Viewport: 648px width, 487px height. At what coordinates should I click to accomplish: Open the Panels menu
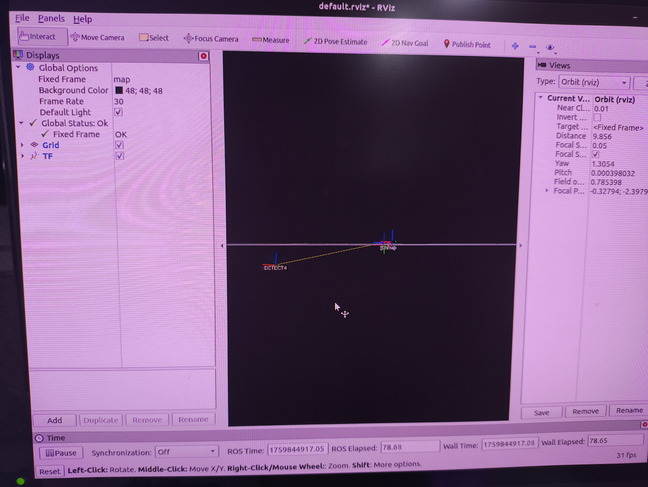pyautogui.click(x=51, y=19)
